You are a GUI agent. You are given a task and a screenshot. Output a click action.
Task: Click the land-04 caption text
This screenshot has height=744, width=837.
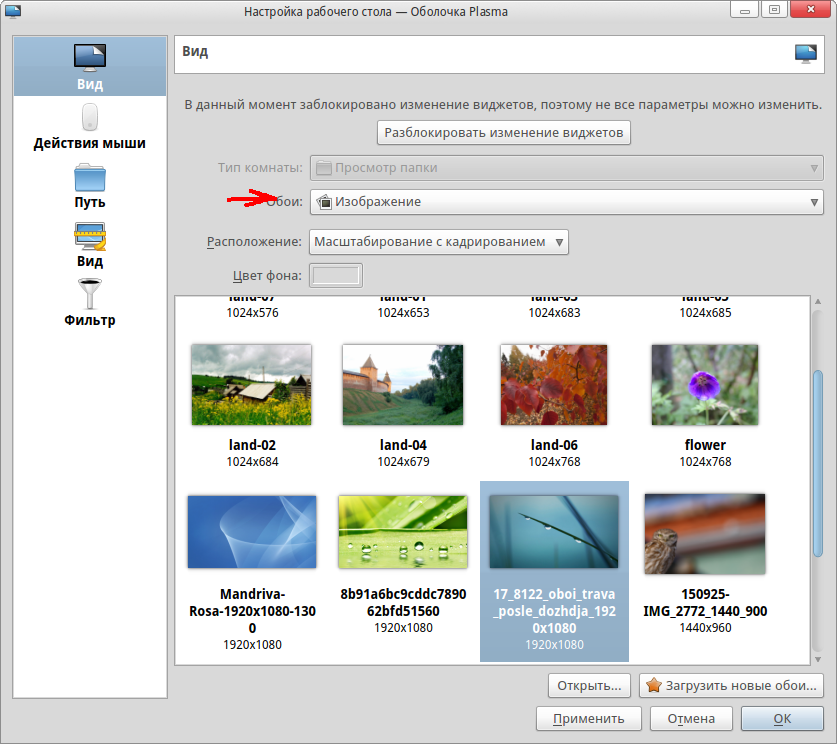[x=403, y=445]
